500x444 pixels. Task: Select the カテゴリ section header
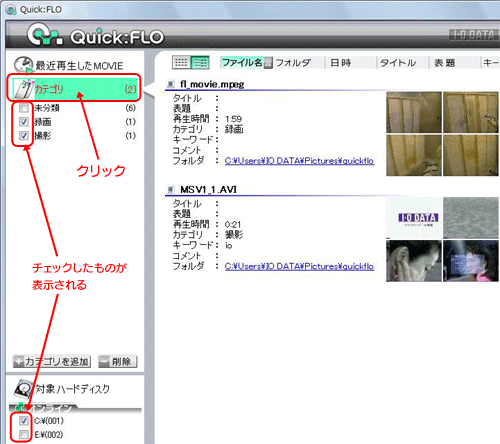coord(74,89)
